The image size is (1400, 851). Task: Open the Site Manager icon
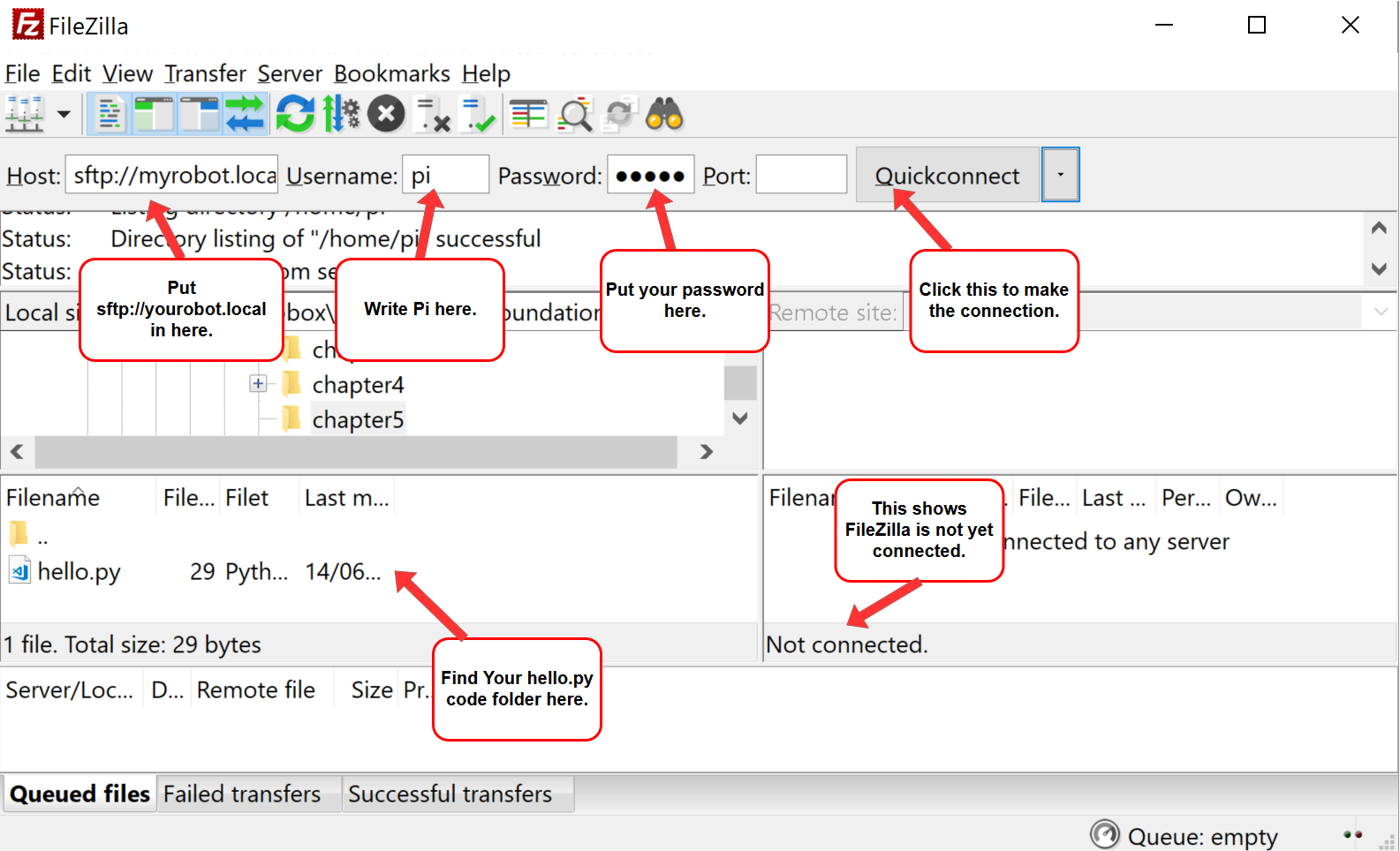pyautogui.click(x=25, y=114)
